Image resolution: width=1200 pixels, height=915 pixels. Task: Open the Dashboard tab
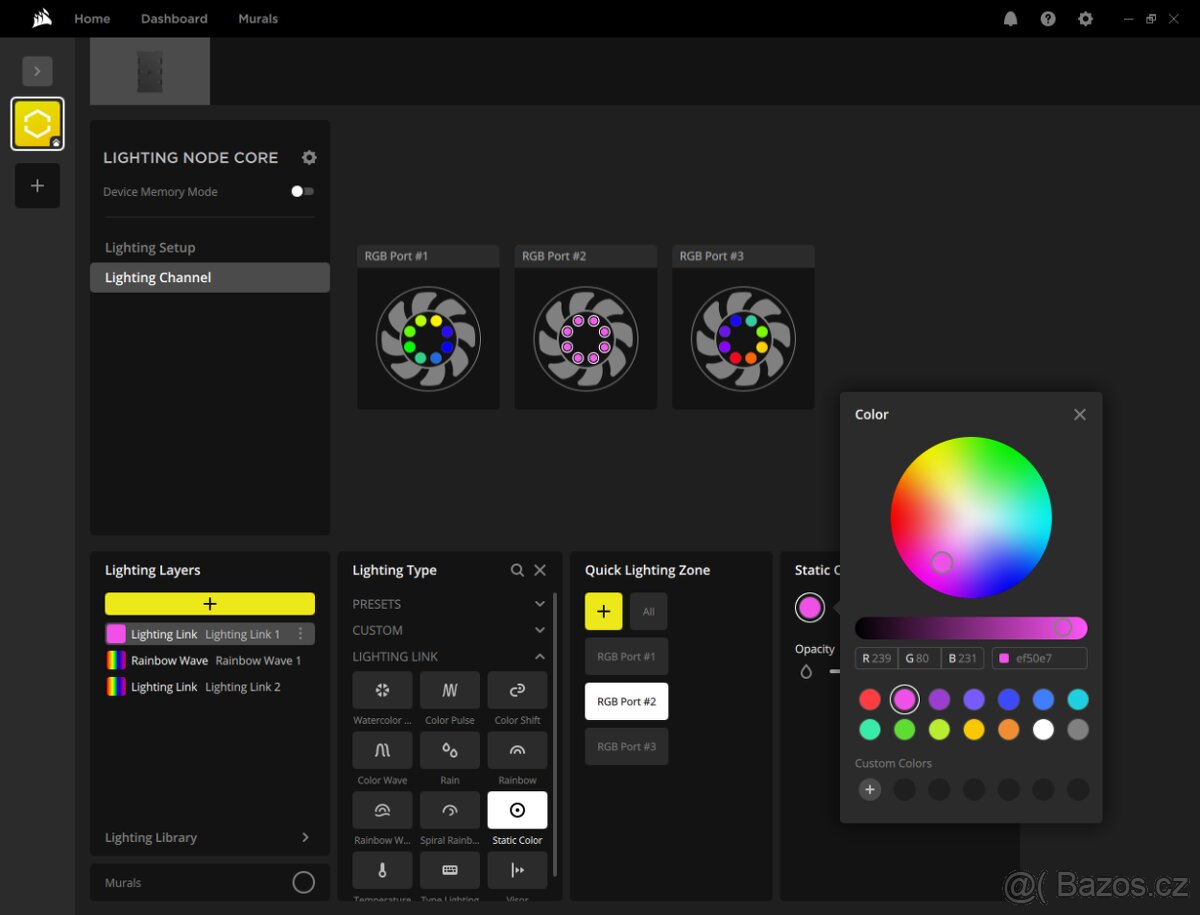[174, 19]
